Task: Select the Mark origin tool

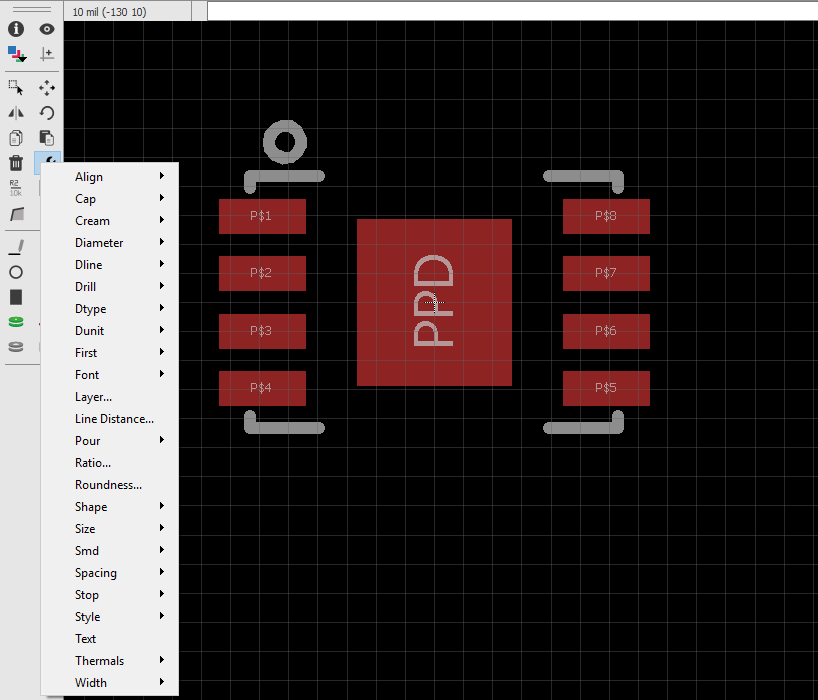Action: (x=46, y=53)
